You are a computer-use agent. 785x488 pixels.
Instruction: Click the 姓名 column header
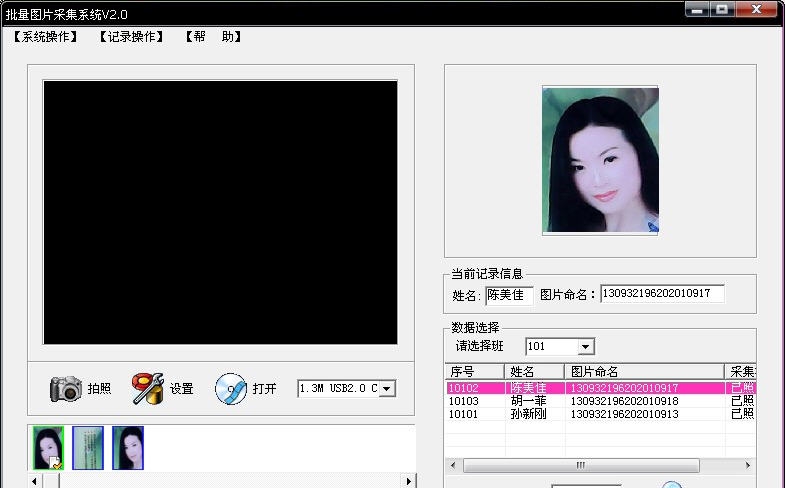pyautogui.click(x=535, y=371)
